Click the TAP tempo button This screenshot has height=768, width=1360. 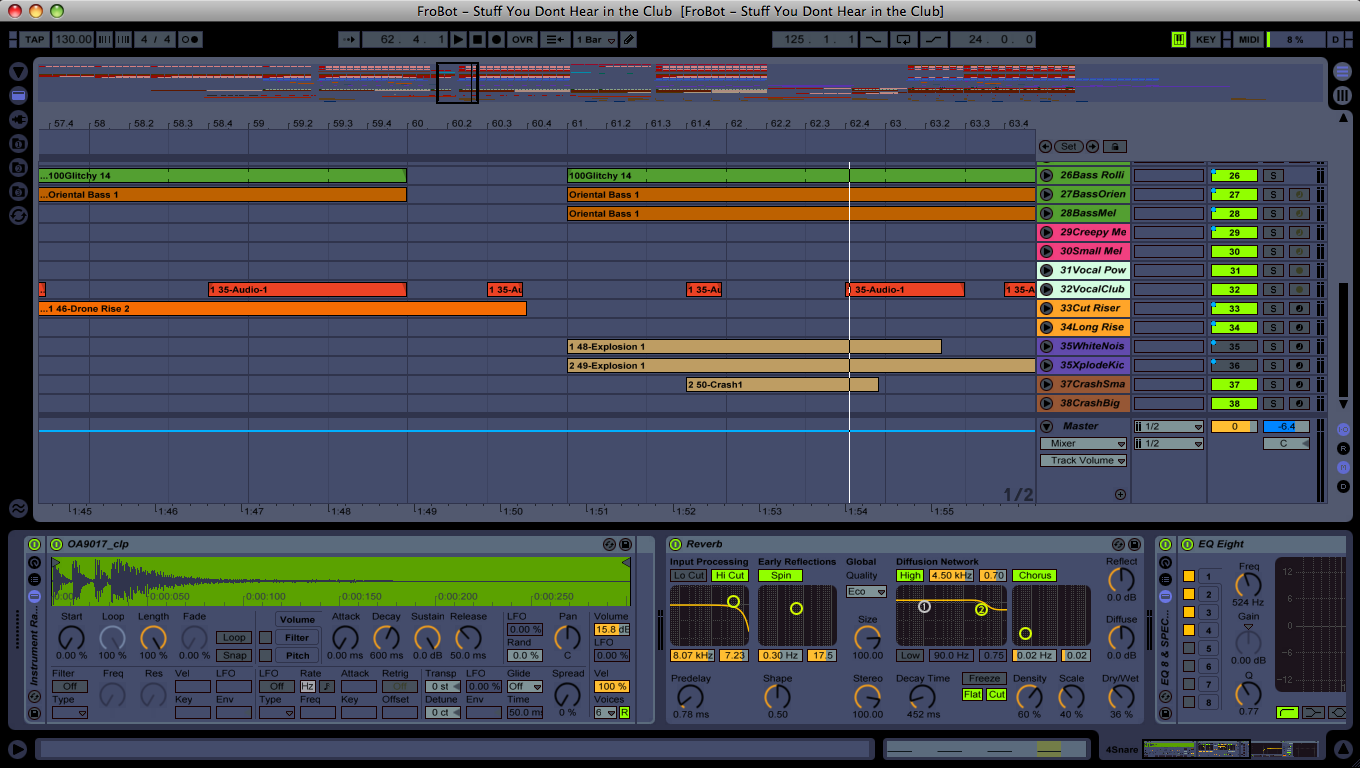(x=34, y=40)
